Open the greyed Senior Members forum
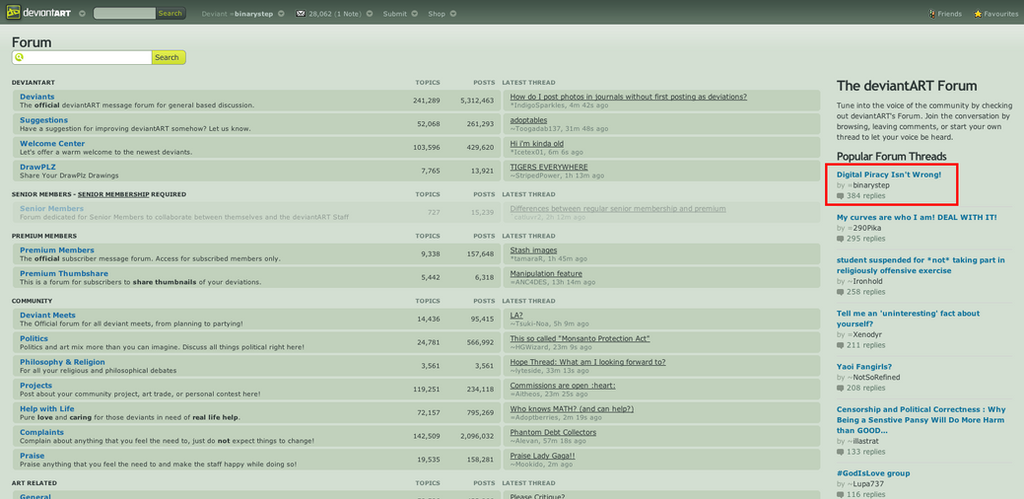This screenshot has height=499, width=1024. (x=52, y=208)
